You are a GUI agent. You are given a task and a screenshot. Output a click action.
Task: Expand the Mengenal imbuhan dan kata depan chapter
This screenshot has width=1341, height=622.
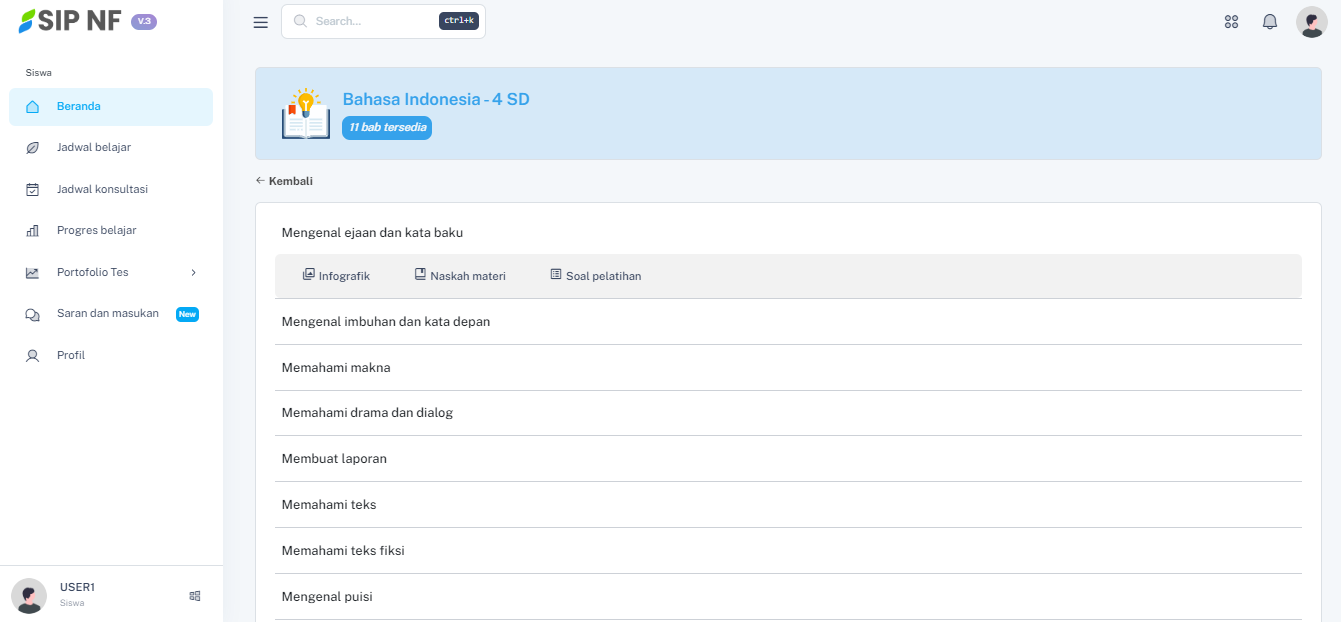click(386, 322)
